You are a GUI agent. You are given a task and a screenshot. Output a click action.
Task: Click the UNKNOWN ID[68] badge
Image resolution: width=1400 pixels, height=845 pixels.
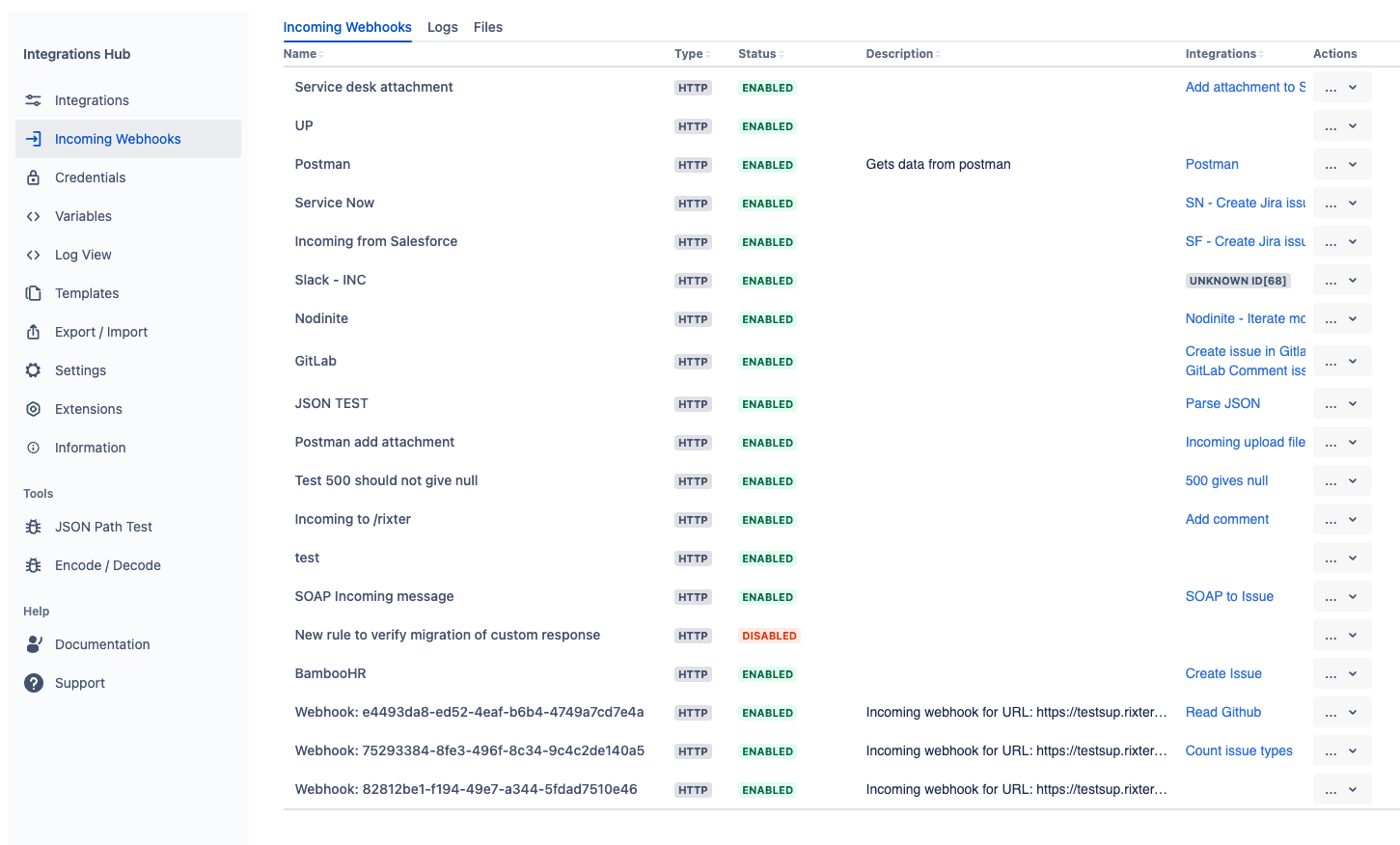[1238, 281]
